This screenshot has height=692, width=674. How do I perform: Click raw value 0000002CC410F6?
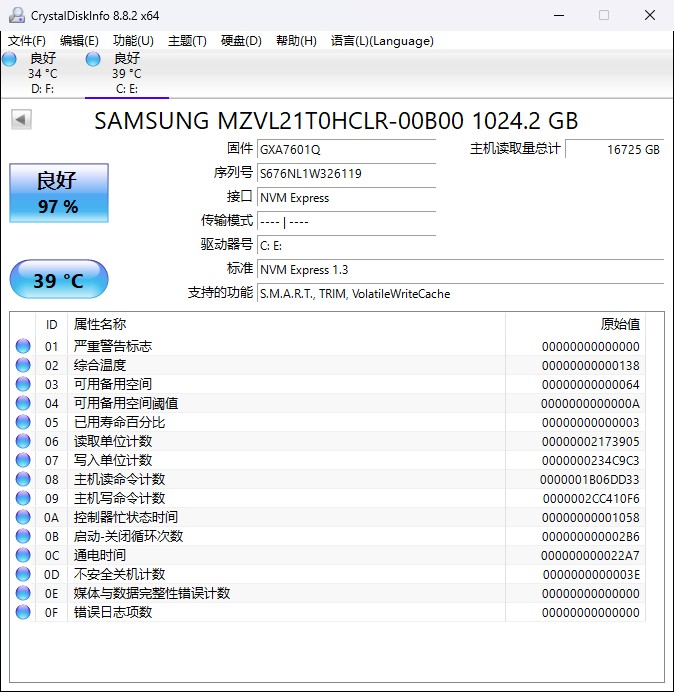591,498
